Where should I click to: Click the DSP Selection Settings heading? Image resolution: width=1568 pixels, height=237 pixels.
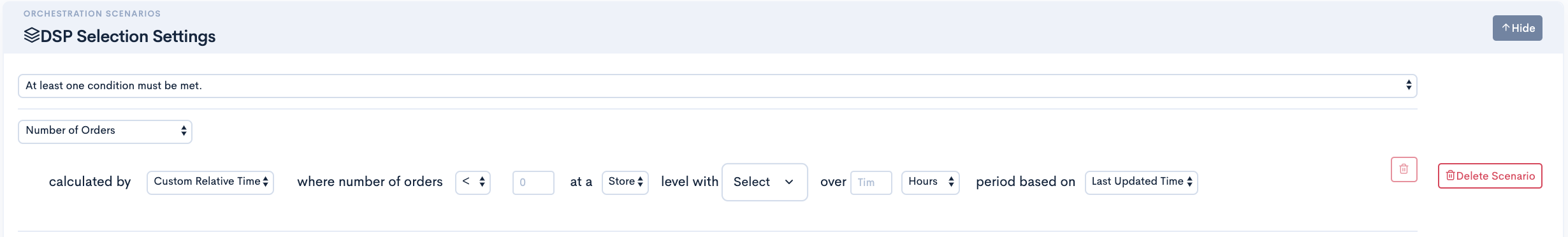coord(128,36)
